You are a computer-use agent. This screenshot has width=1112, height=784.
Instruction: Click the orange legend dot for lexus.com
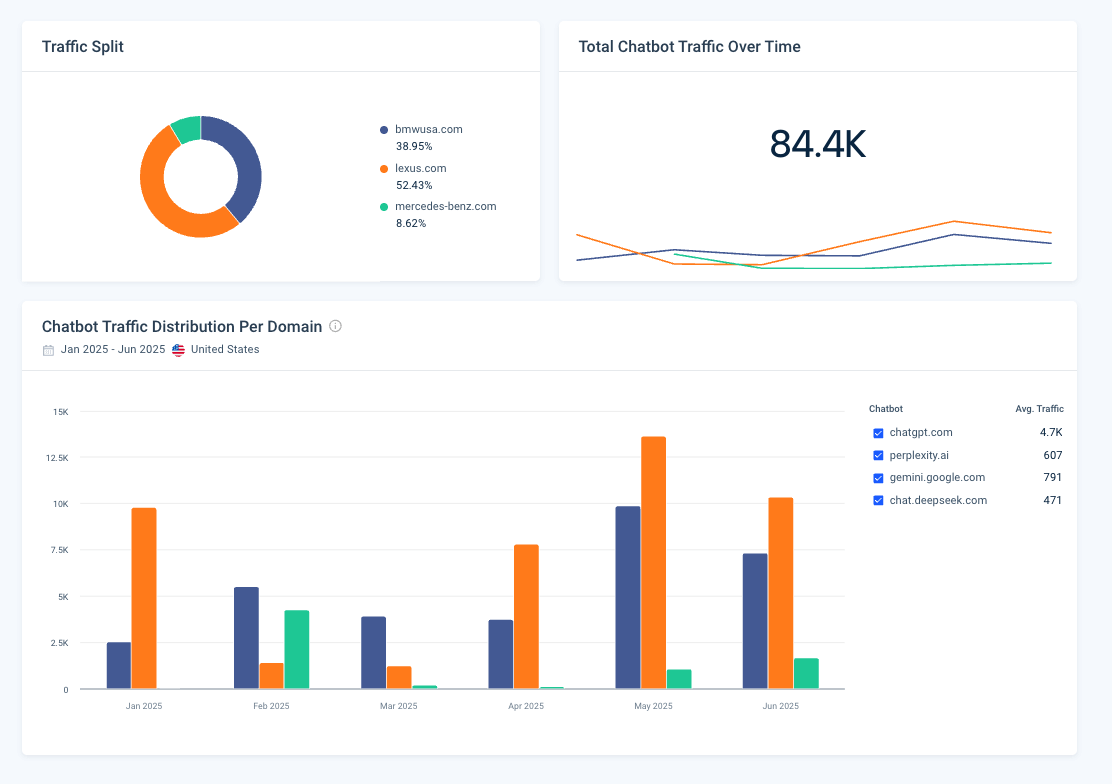point(383,167)
